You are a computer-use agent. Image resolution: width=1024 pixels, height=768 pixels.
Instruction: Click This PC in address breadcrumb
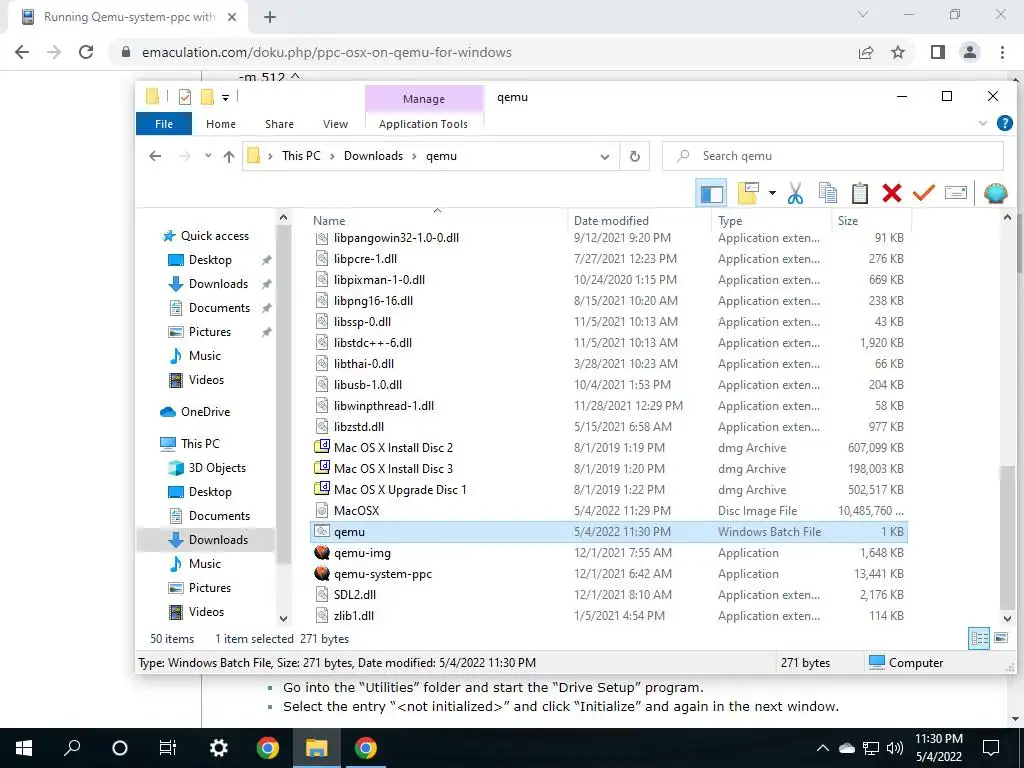click(x=301, y=156)
